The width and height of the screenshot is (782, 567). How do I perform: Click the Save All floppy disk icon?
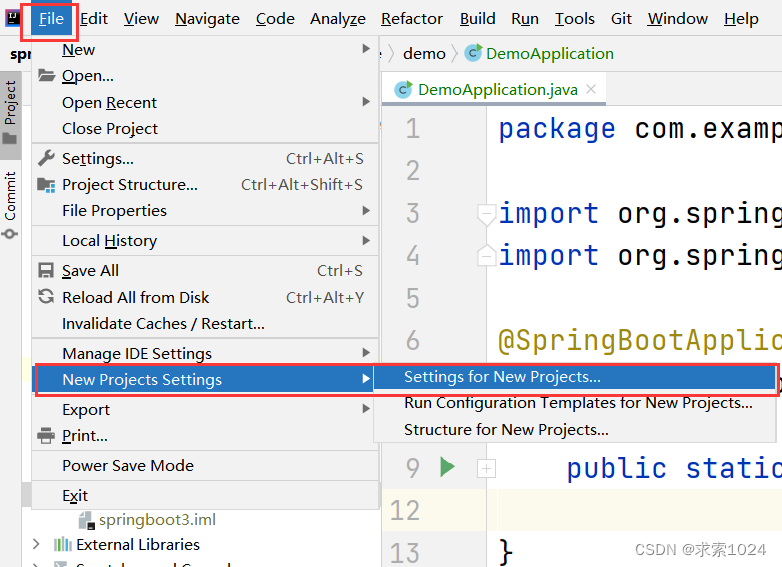coord(46,270)
